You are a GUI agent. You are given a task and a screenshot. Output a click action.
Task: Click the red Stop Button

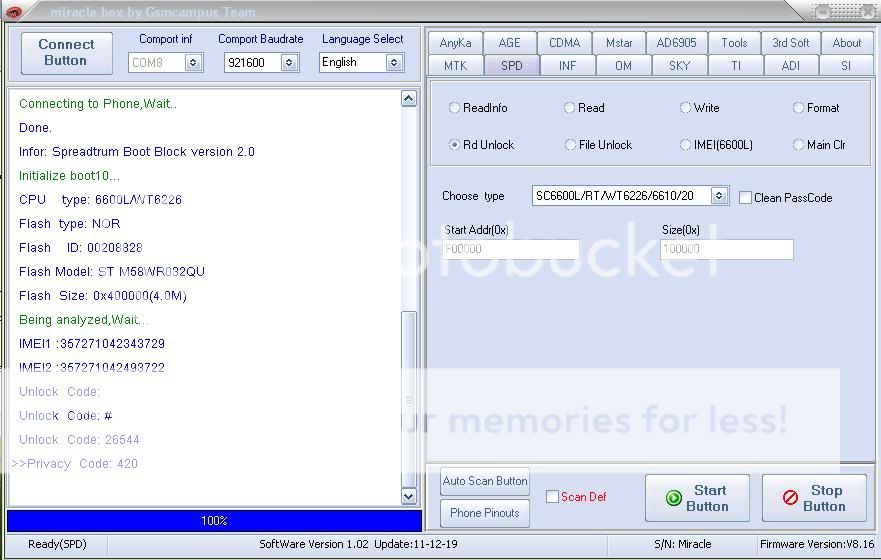point(814,498)
